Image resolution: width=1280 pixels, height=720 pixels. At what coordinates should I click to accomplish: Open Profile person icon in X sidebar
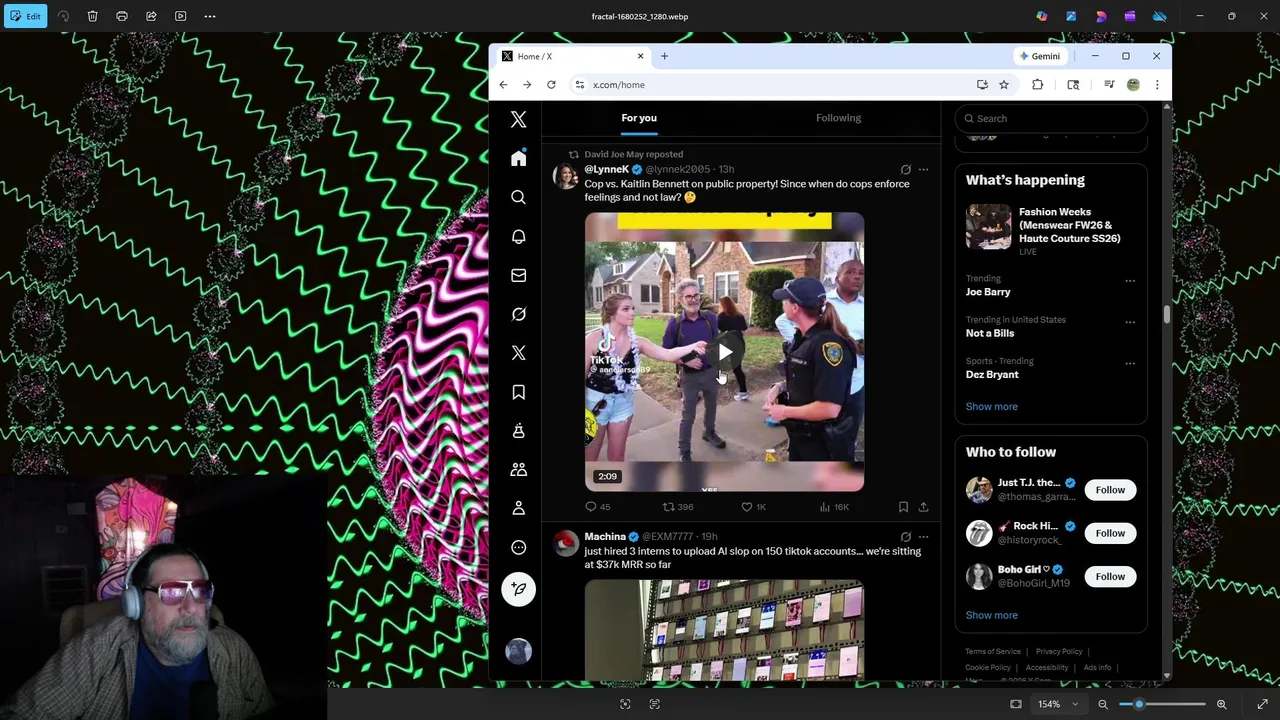tap(518, 508)
